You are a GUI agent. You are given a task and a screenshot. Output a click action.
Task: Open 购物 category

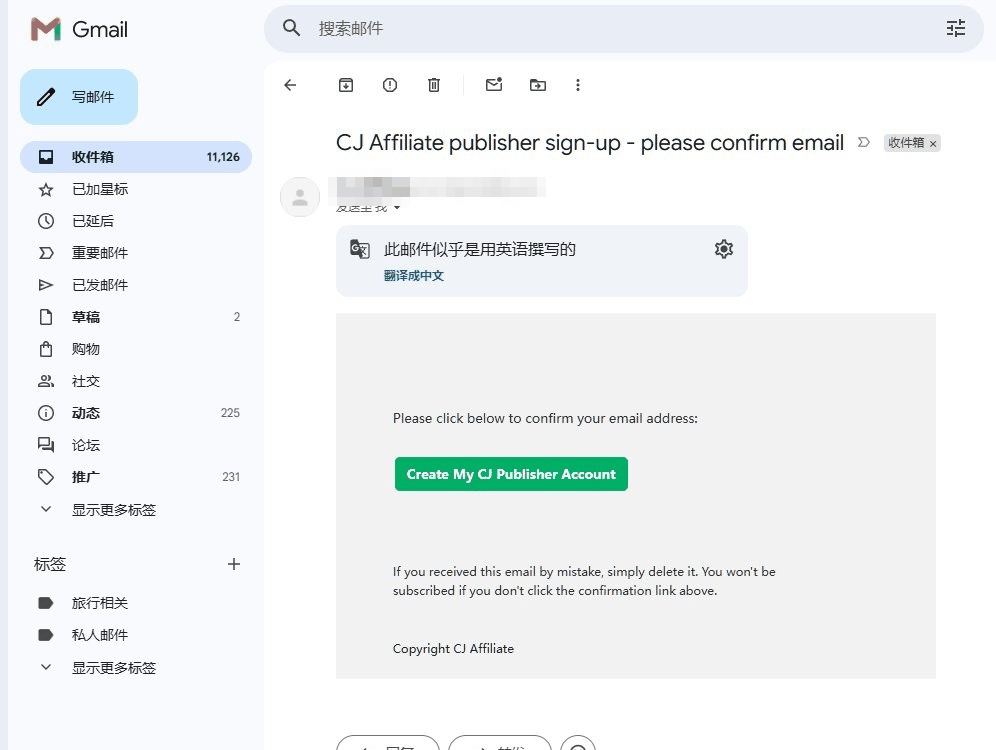point(136,349)
